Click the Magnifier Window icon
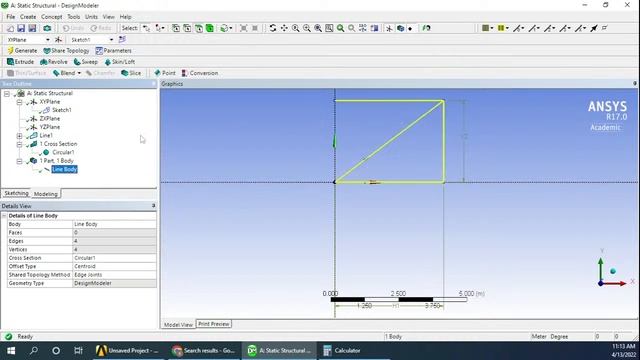The width and height of the screenshot is (640, 360). click(329, 28)
